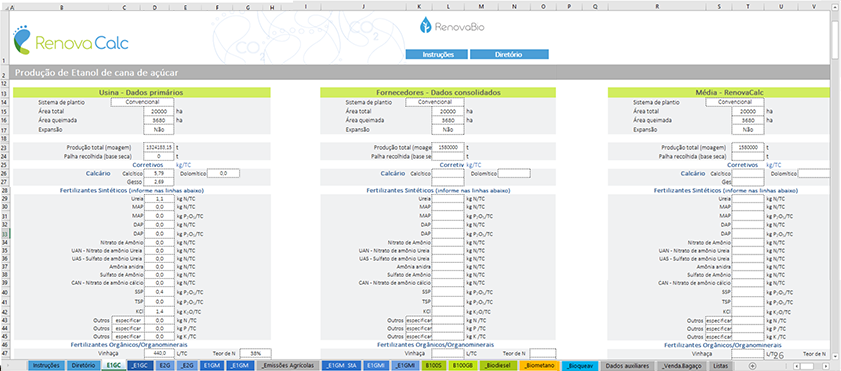Add a new sheet with plus icon
The height and width of the screenshot is (371, 841).
tap(752, 366)
